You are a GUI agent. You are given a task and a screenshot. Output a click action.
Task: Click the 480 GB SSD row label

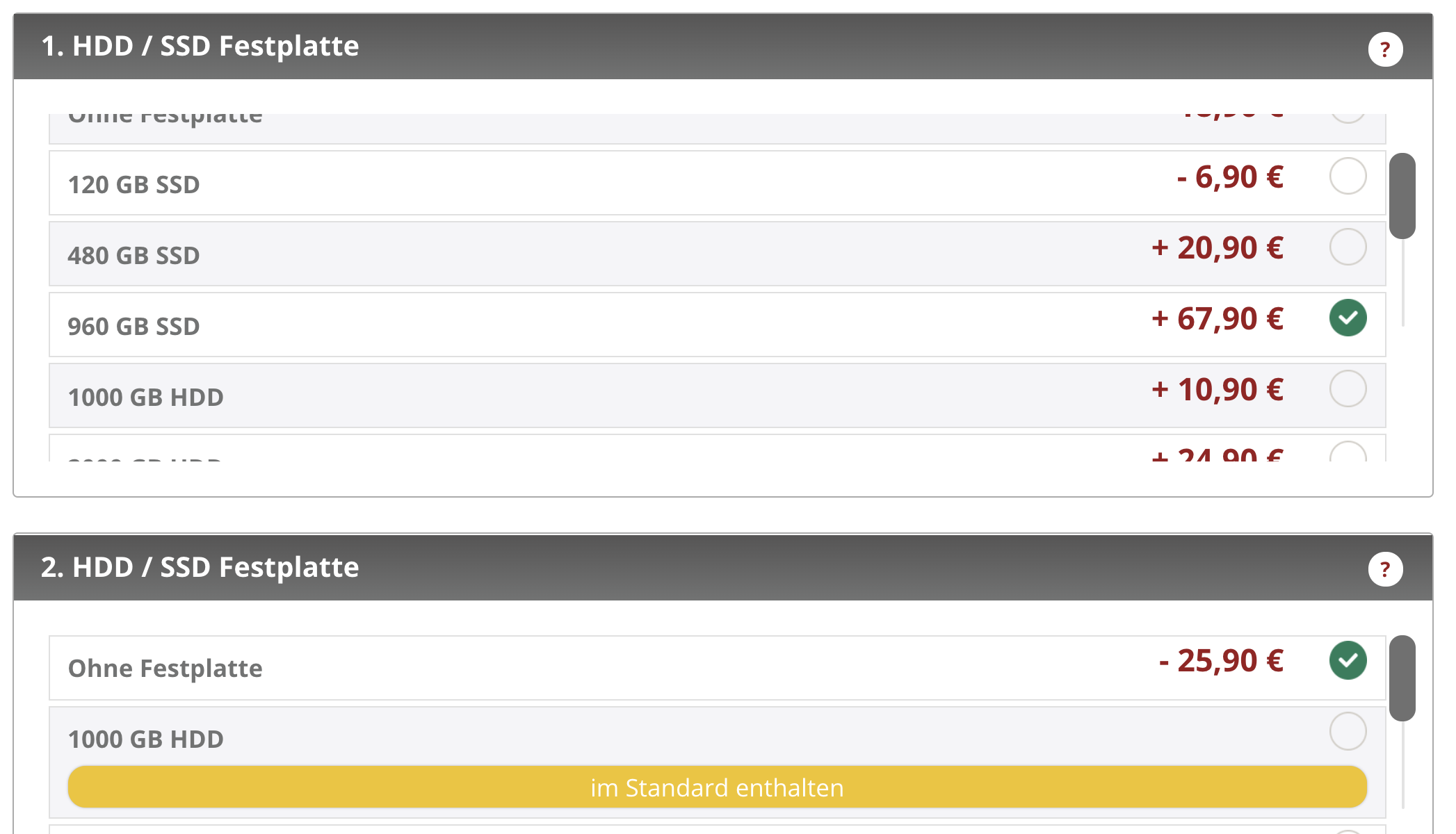coord(134,256)
